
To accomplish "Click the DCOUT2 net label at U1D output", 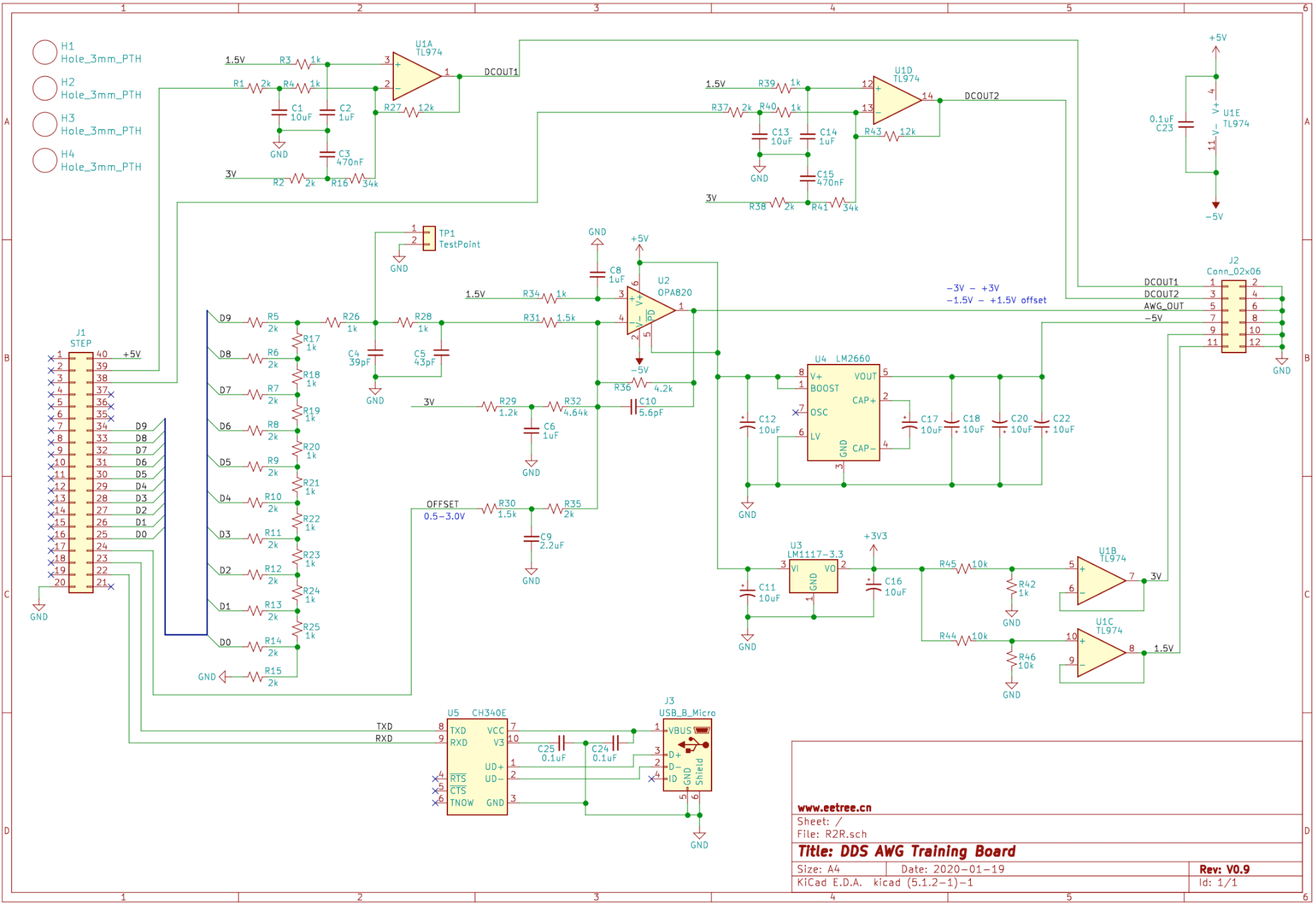I will pos(982,96).
